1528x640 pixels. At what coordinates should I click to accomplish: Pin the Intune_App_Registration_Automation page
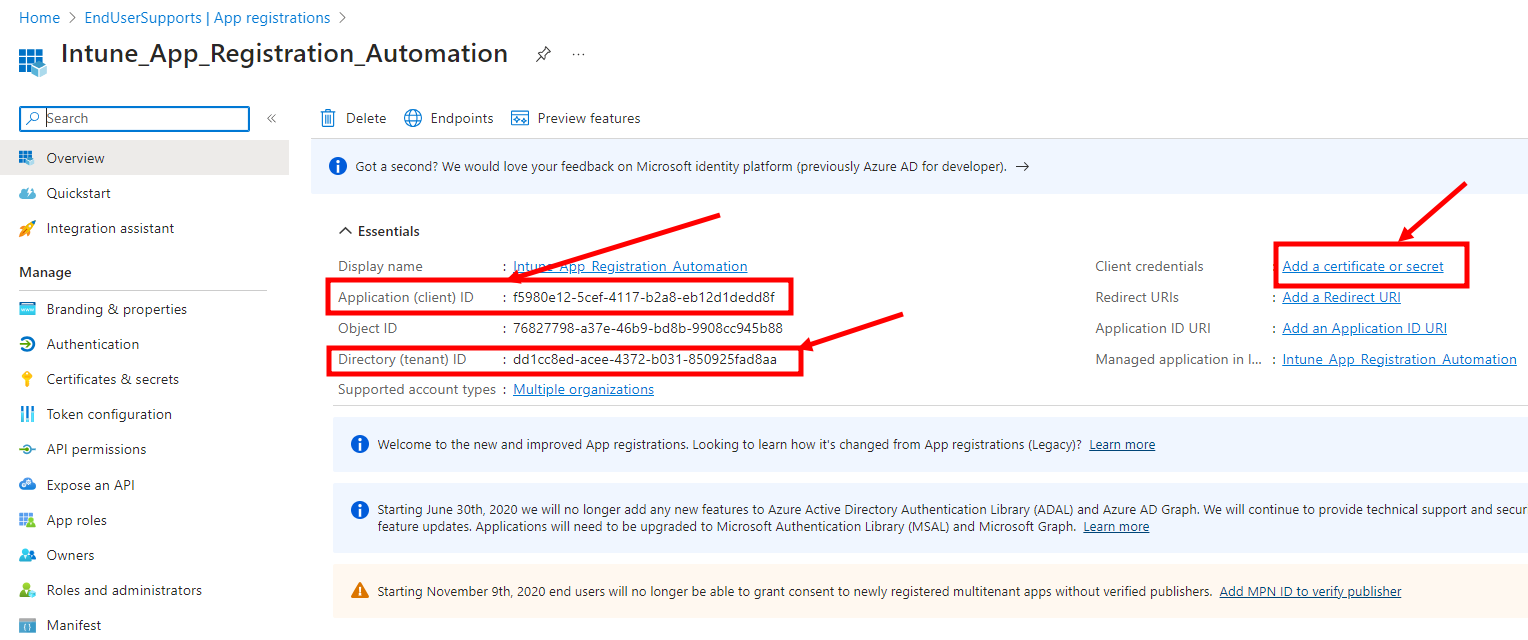pyautogui.click(x=543, y=54)
